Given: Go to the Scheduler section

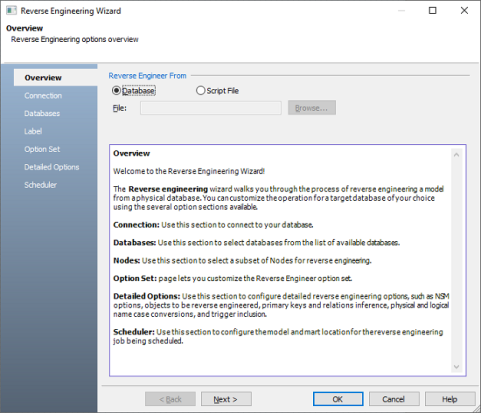Looking at the screenshot, I should pyautogui.click(x=40, y=185).
